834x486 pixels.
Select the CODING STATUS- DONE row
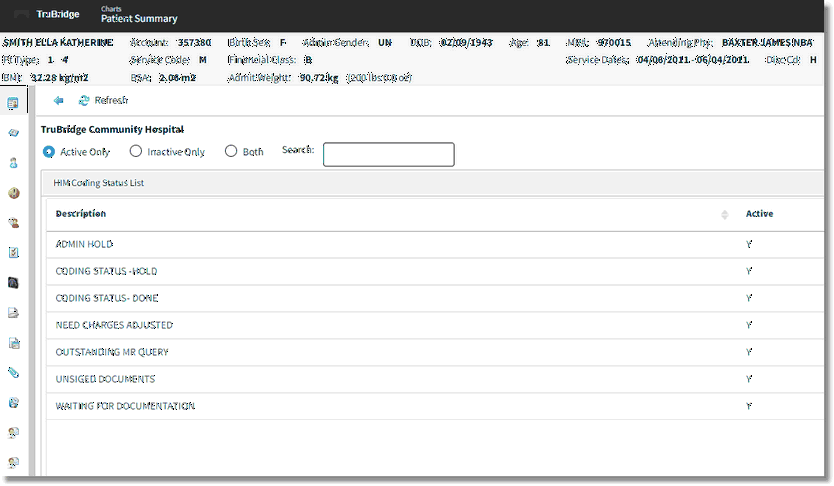[435, 298]
